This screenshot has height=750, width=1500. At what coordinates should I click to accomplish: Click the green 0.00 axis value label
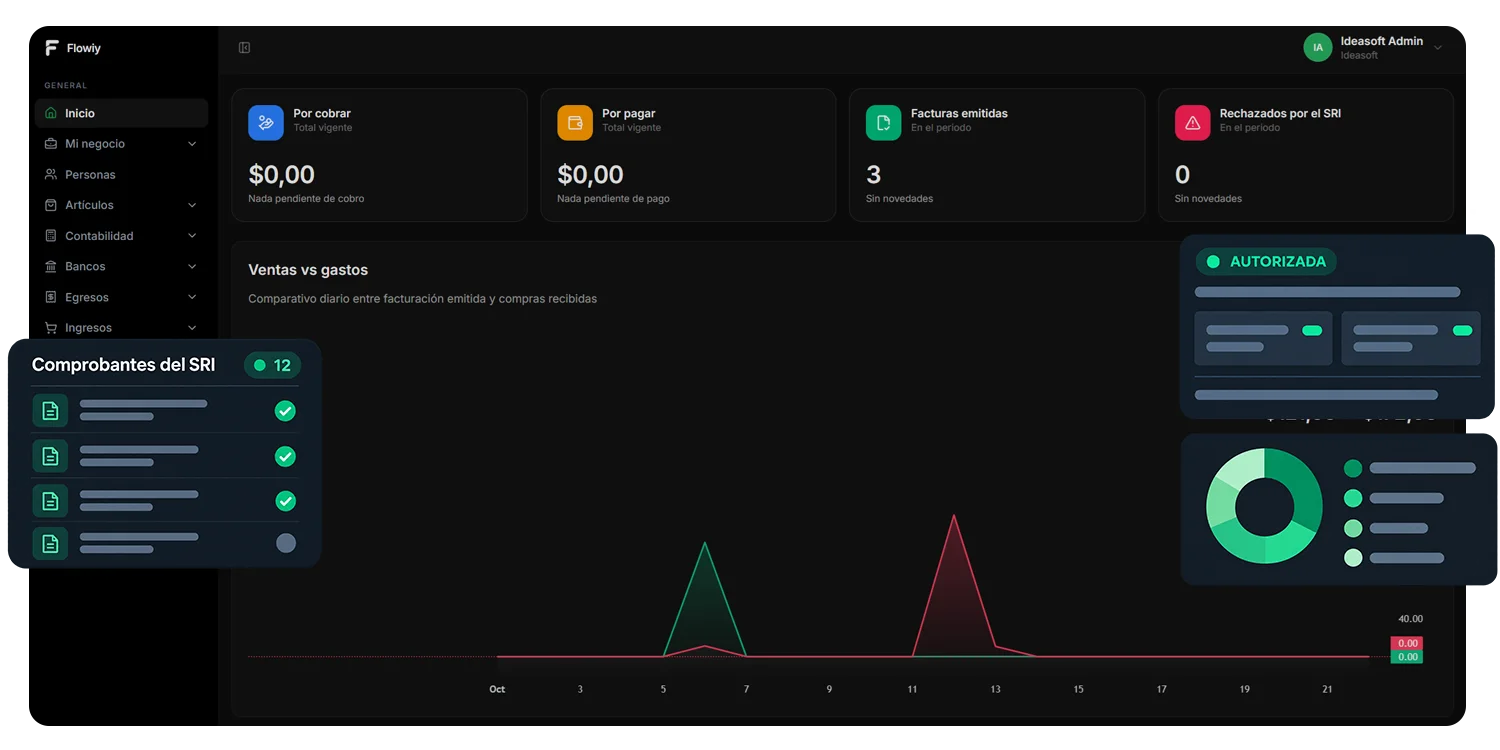coord(1406,657)
